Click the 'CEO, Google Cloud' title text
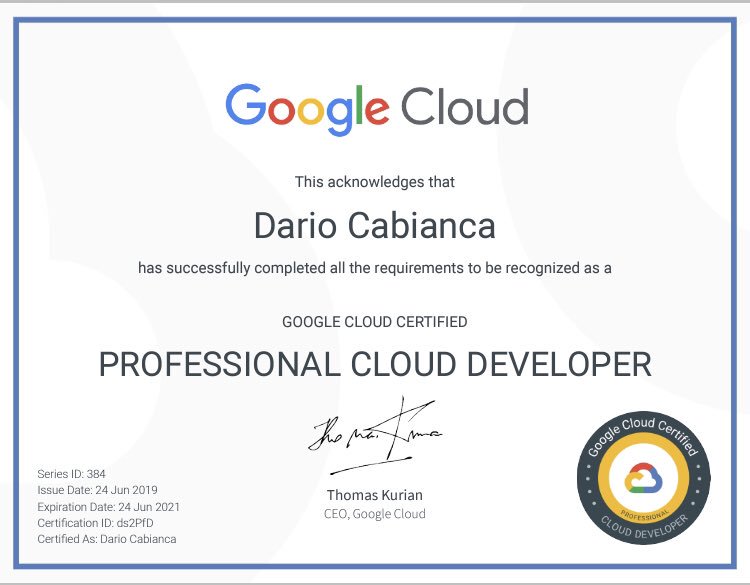750x585 pixels. point(375,514)
